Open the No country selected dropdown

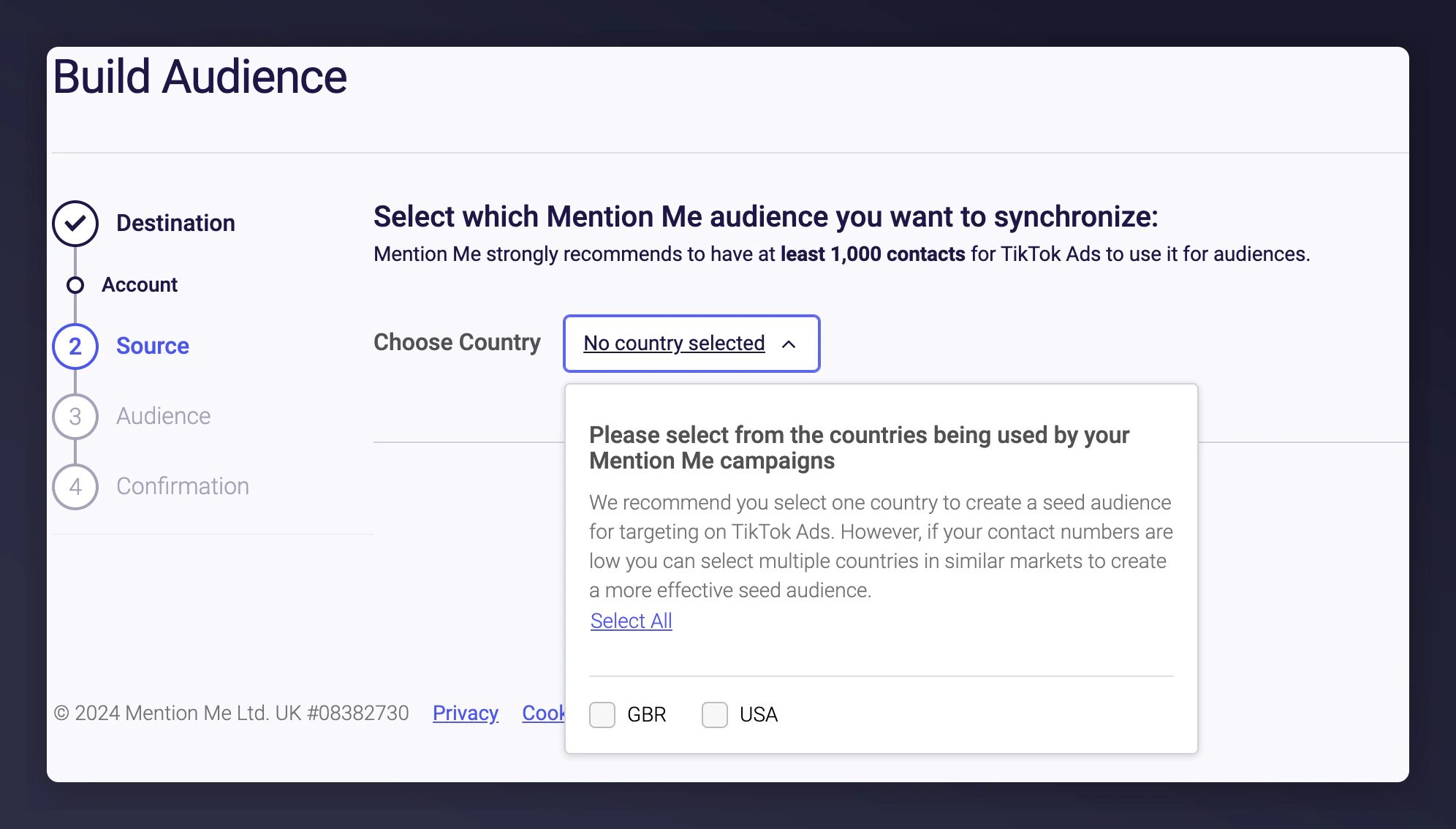pyautogui.click(x=691, y=344)
